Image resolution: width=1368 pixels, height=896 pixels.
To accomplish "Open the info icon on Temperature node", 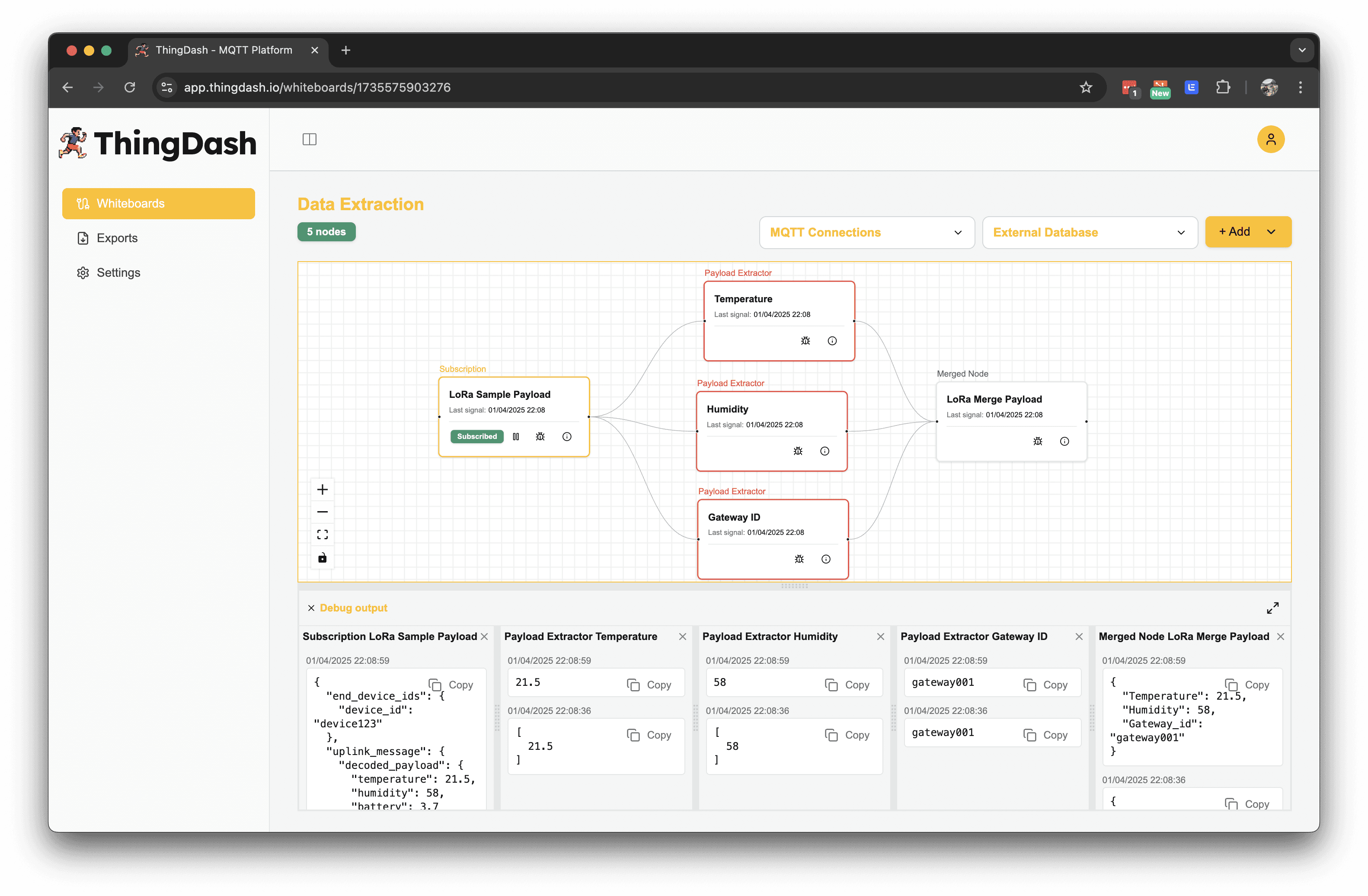I will 832,341.
